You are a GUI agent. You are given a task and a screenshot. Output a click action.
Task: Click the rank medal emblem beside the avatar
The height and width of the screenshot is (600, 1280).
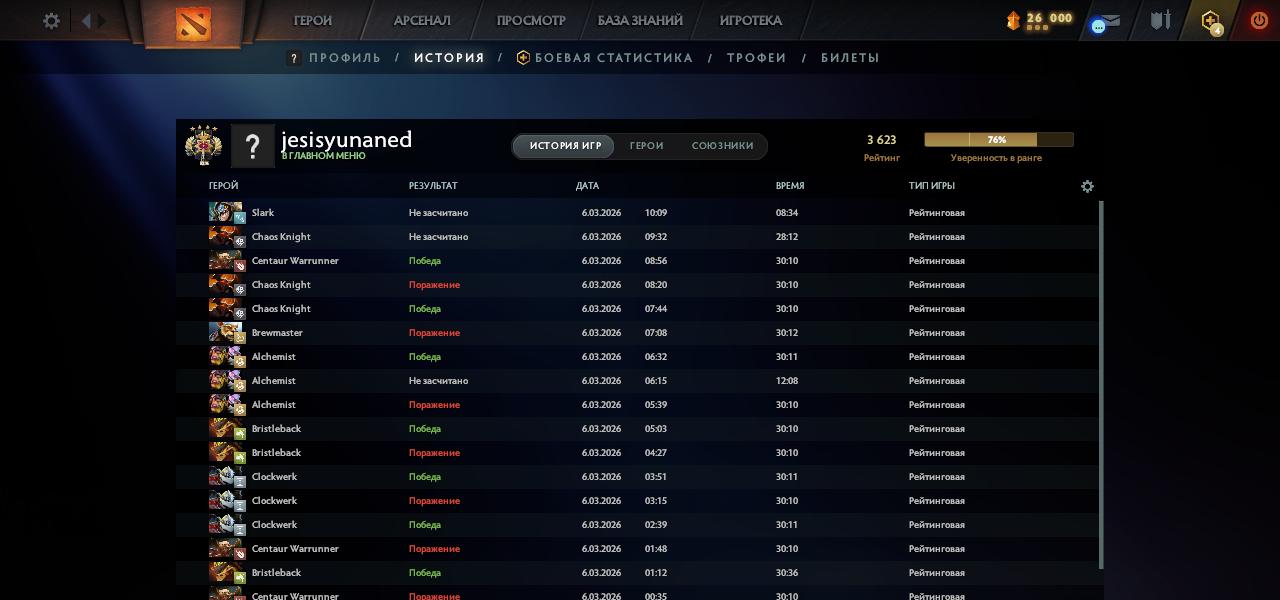point(203,145)
